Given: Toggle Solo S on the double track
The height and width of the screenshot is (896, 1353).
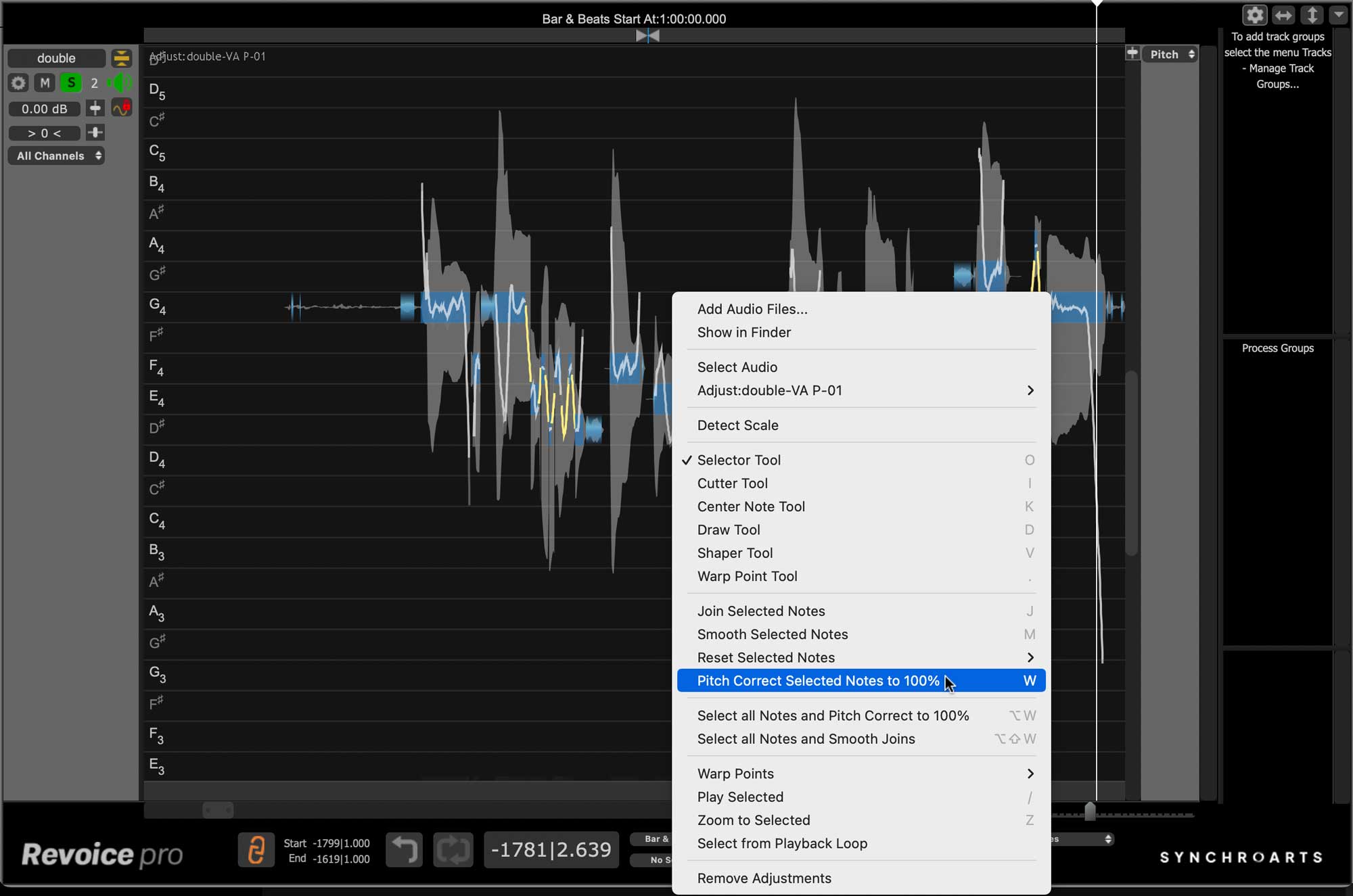Looking at the screenshot, I should 70,83.
